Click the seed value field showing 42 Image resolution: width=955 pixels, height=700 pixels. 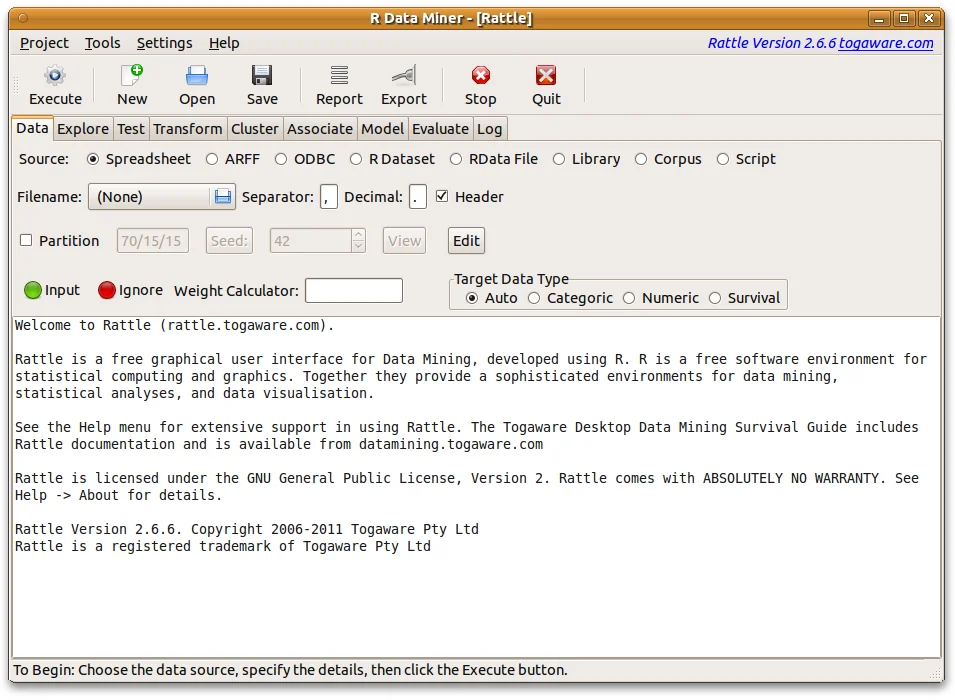click(x=311, y=241)
